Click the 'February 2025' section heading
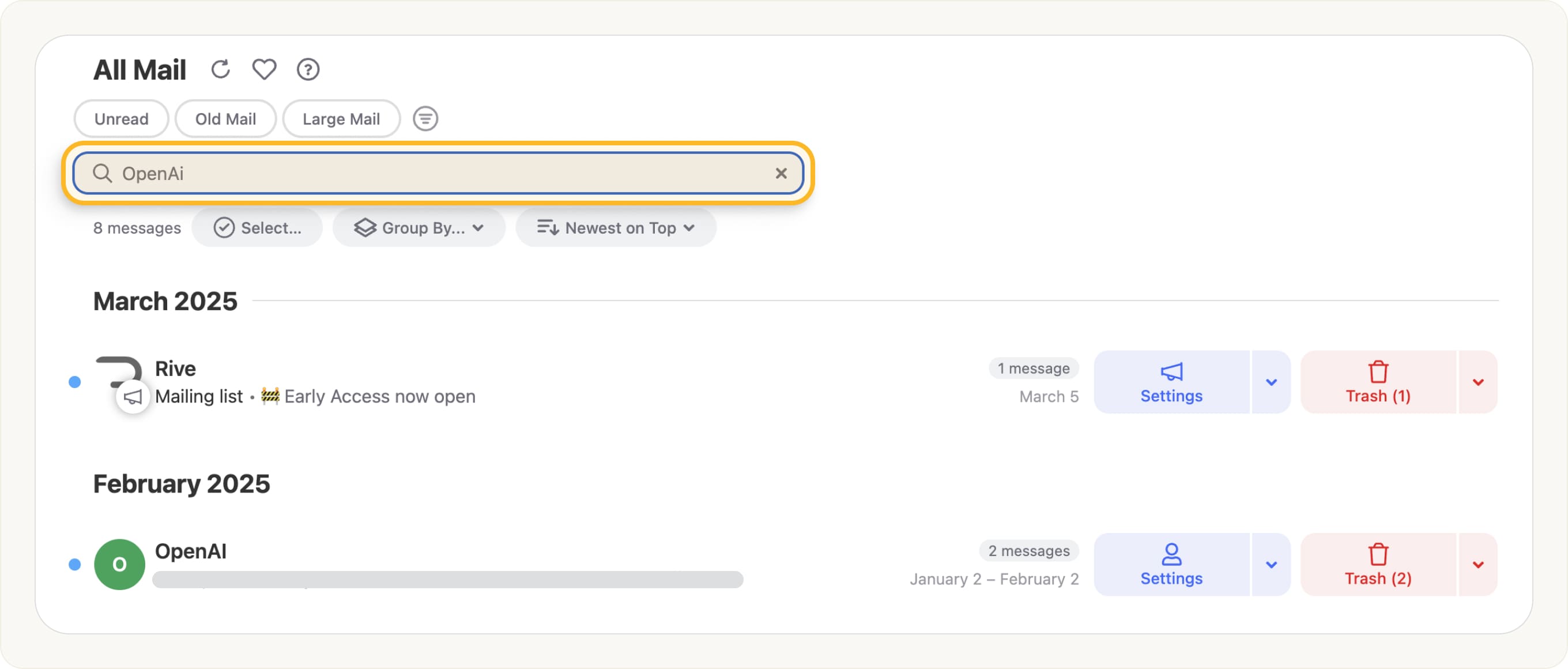The image size is (1568, 669). [182, 484]
